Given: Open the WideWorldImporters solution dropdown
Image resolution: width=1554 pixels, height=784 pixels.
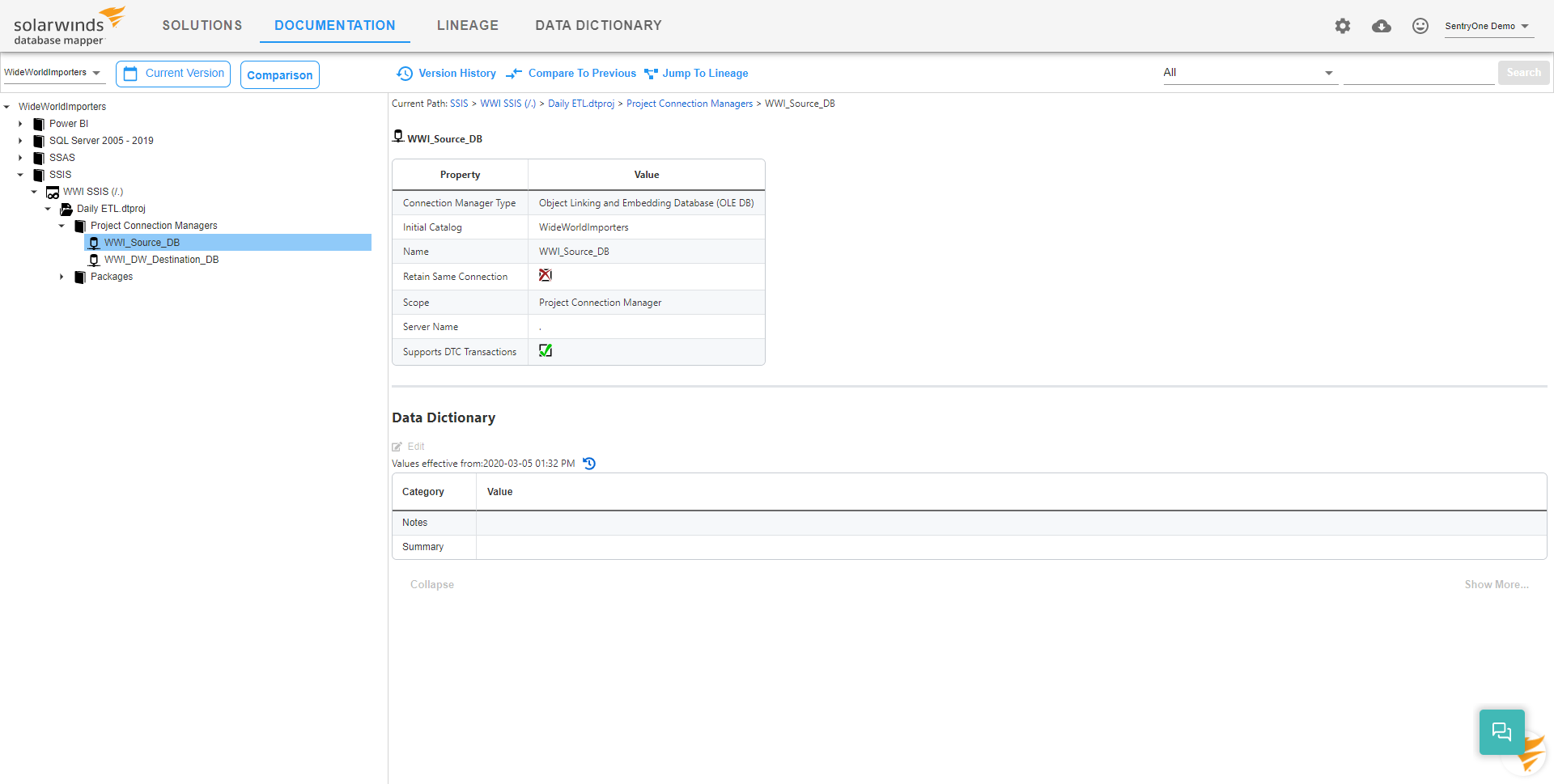Looking at the screenshot, I should pyautogui.click(x=53, y=73).
